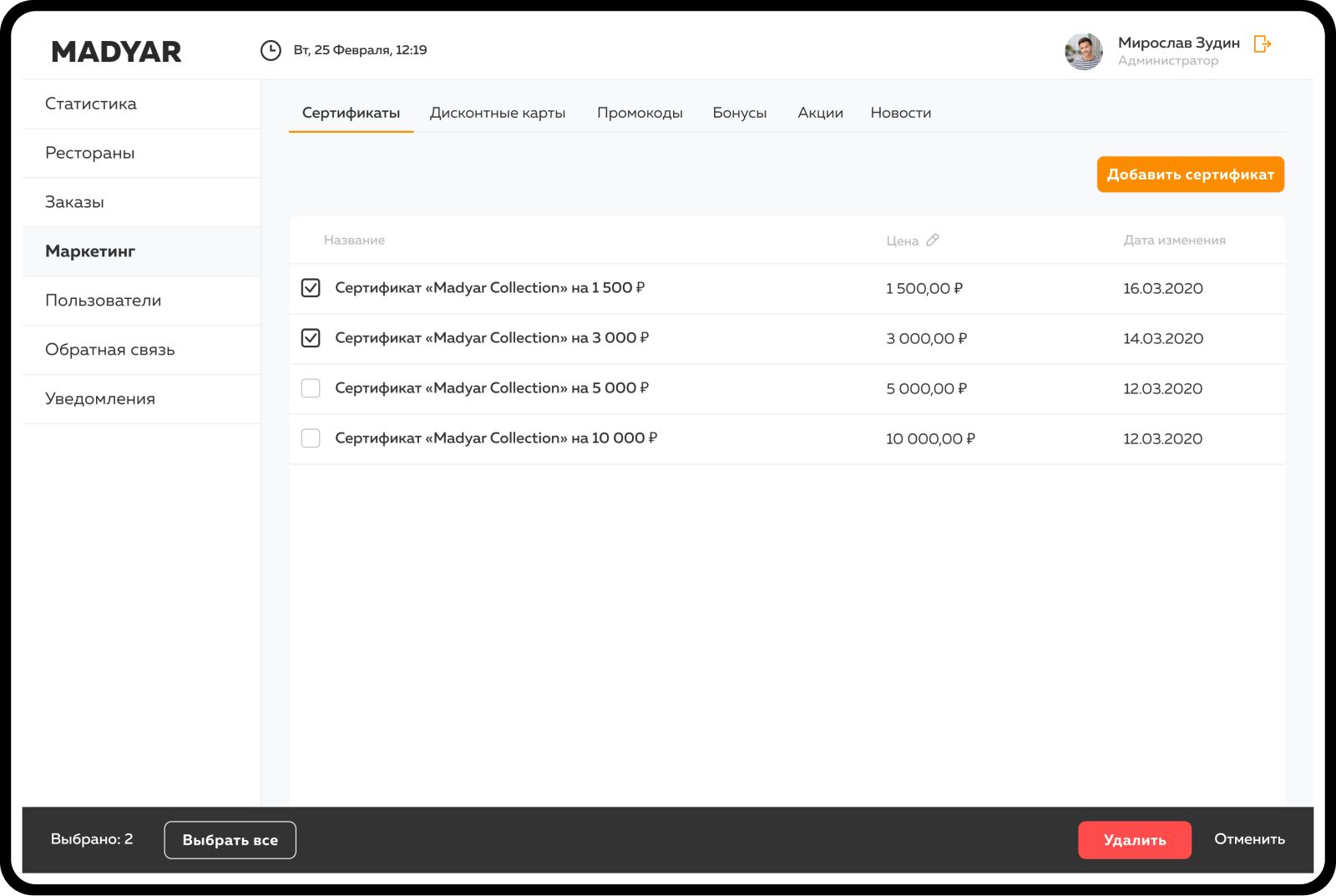Click the Добавить сертификат button
Screen dimensions: 1336x896
(x=1191, y=175)
